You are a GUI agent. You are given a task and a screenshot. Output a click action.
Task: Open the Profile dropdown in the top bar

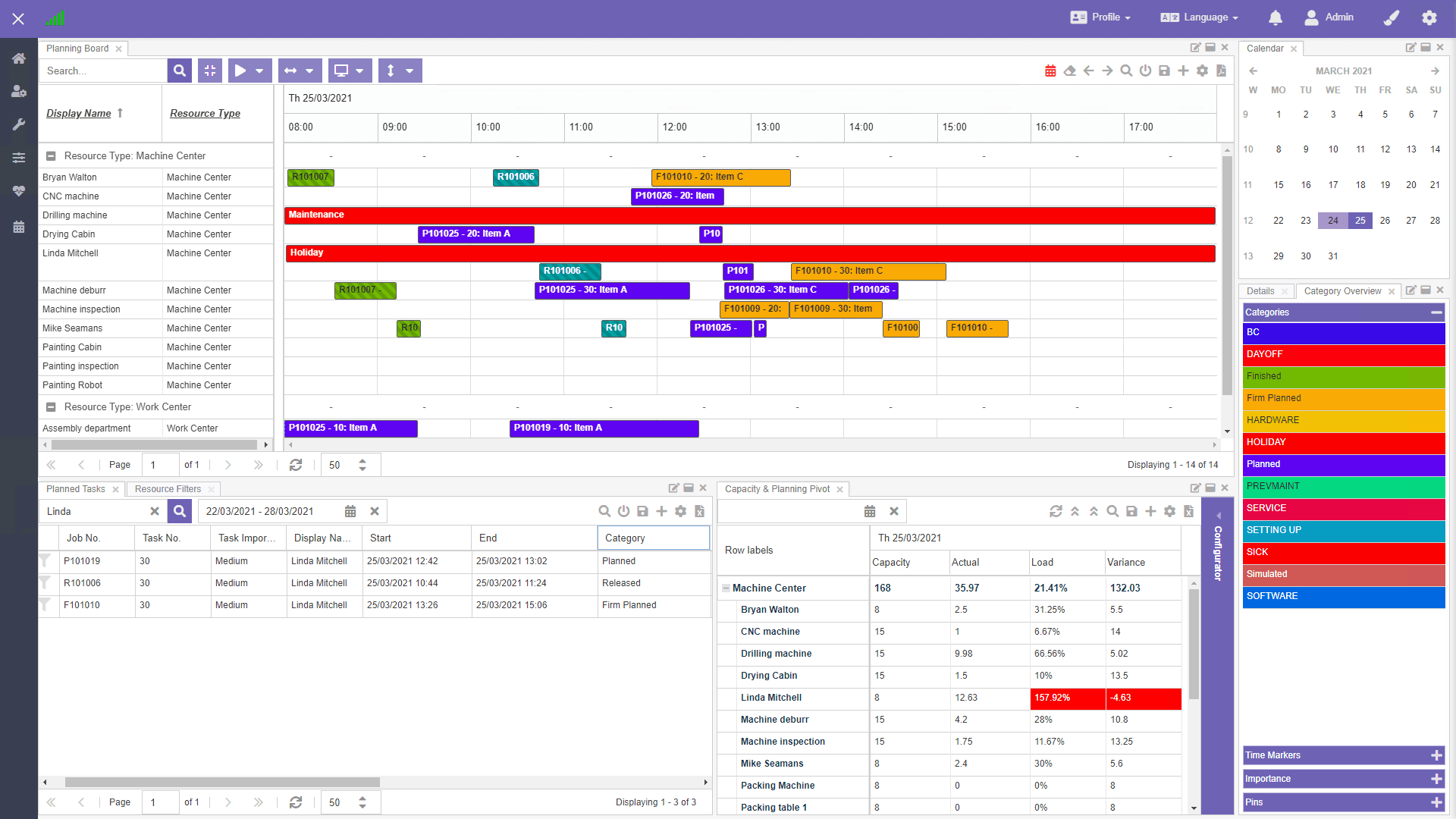(1100, 17)
